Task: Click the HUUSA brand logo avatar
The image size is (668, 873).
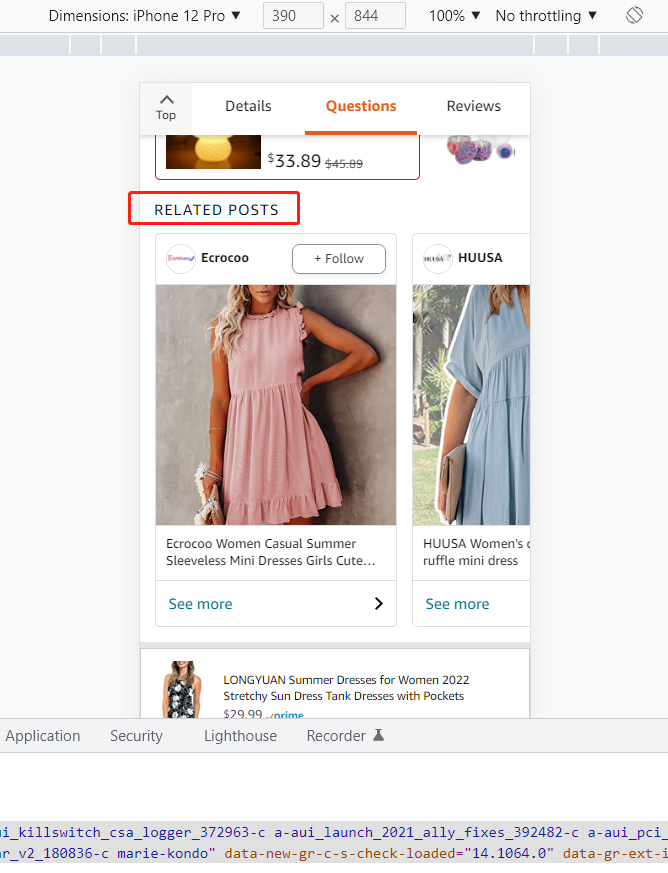Action: tap(438, 258)
